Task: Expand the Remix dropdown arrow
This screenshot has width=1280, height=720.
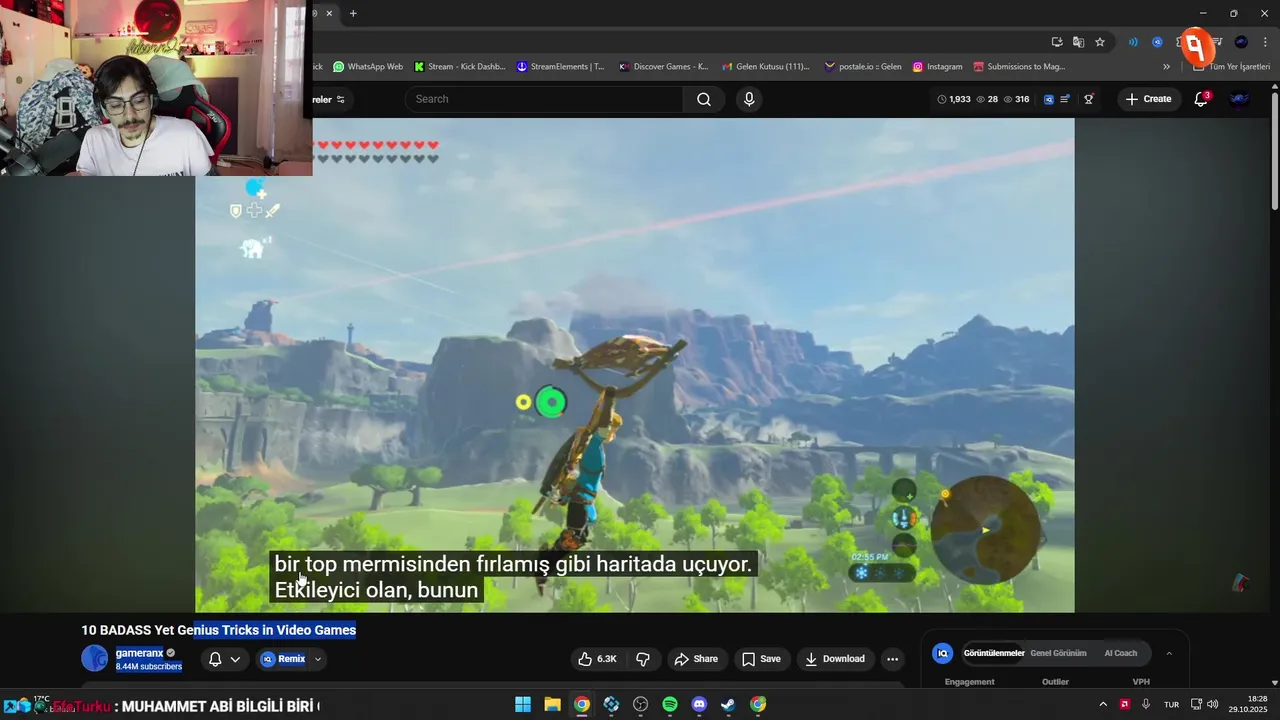Action: click(318, 659)
